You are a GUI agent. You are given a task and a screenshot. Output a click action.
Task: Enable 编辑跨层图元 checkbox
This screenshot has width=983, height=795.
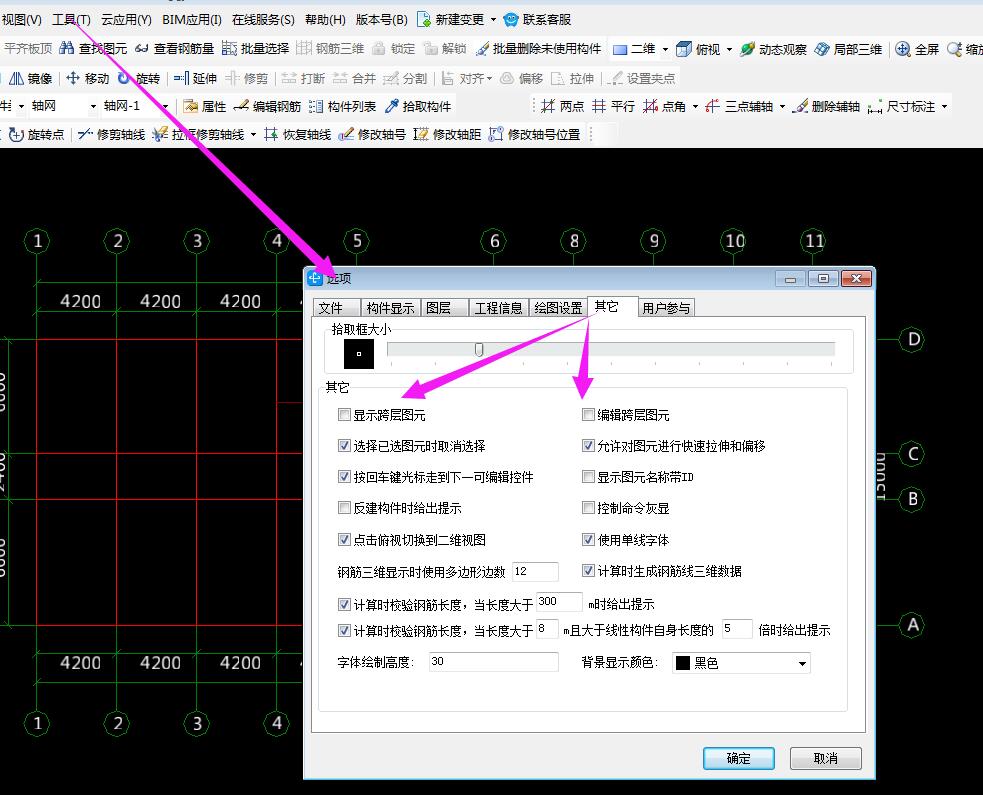588,414
